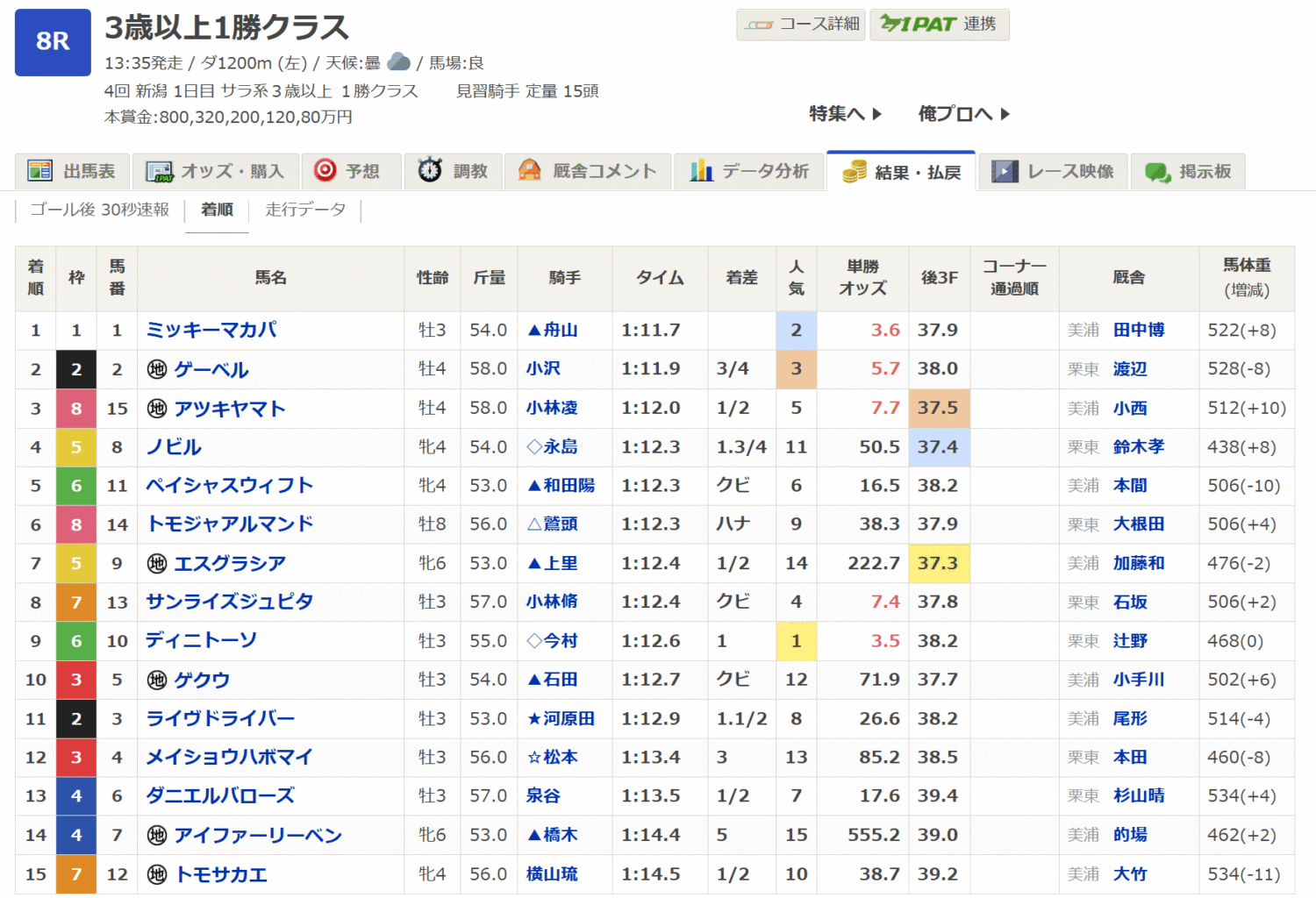1316x898 pixels.
Task: Click the 予想 target icon
Action: pyautogui.click(x=325, y=170)
